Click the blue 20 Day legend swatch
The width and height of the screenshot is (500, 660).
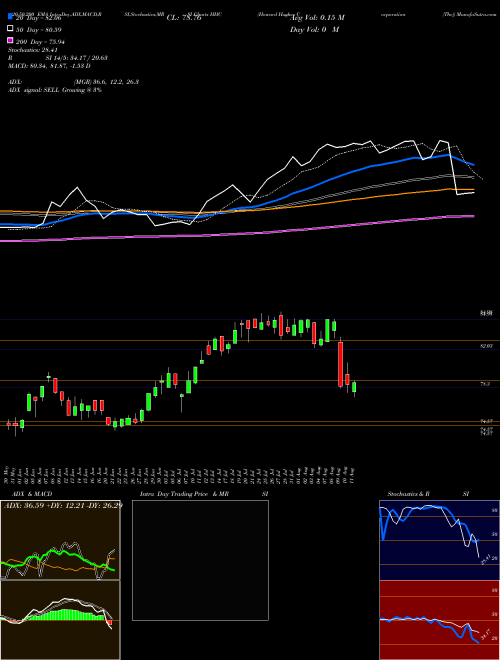(x=10, y=17)
